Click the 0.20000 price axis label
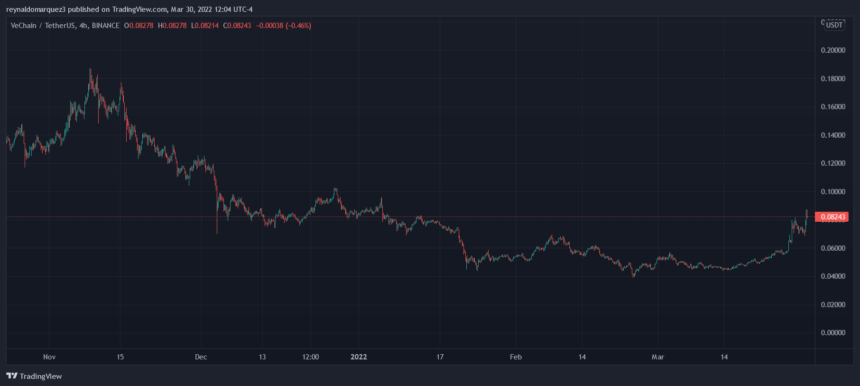860x386 pixels. point(832,50)
